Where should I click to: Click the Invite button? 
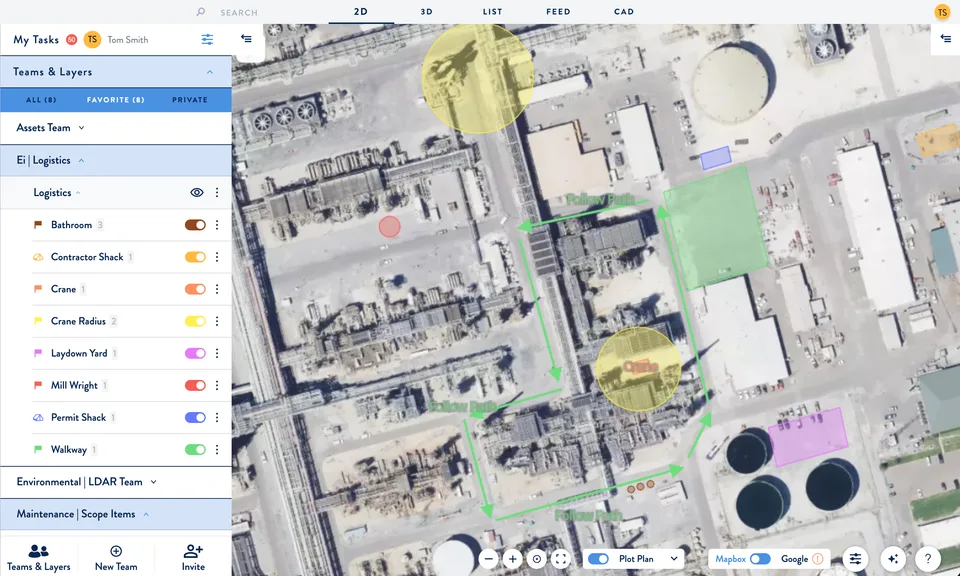[193, 558]
